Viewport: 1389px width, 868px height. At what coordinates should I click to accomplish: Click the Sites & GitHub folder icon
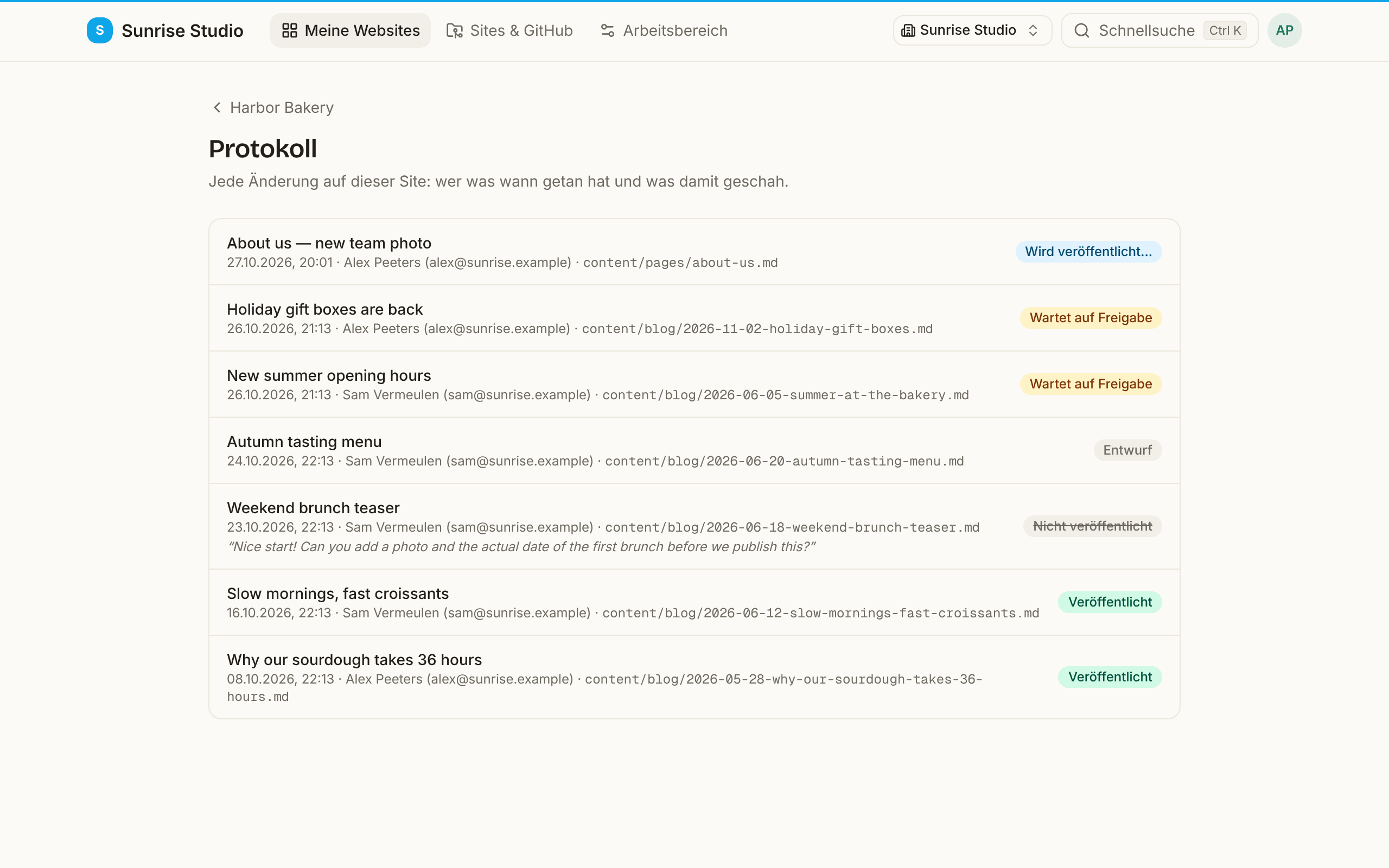(x=455, y=30)
